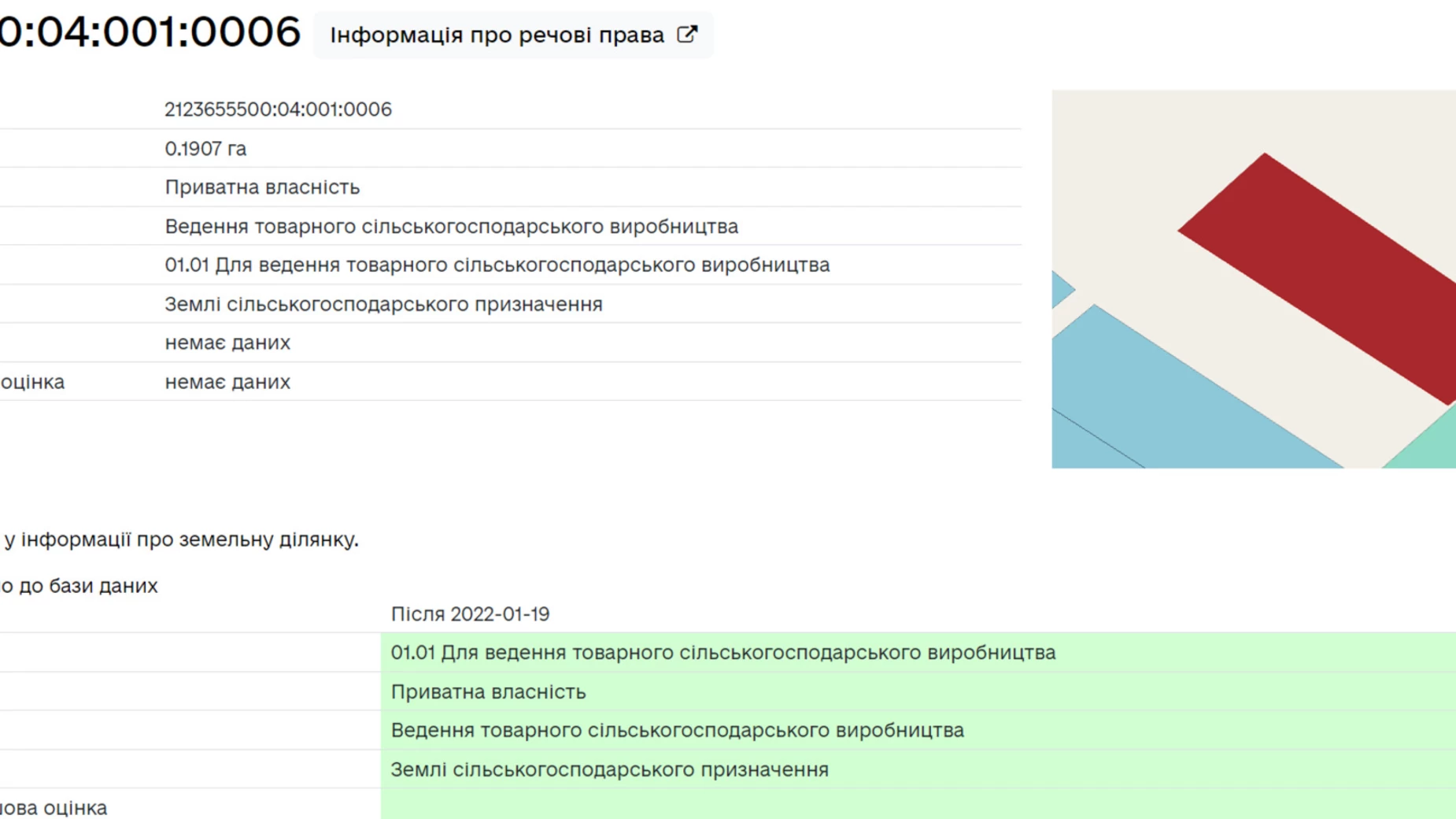The image size is (1456, 819).
Task: Click the 01.01 purpose row in the top table
Action: pyautogui.click(x=497, y=265)
